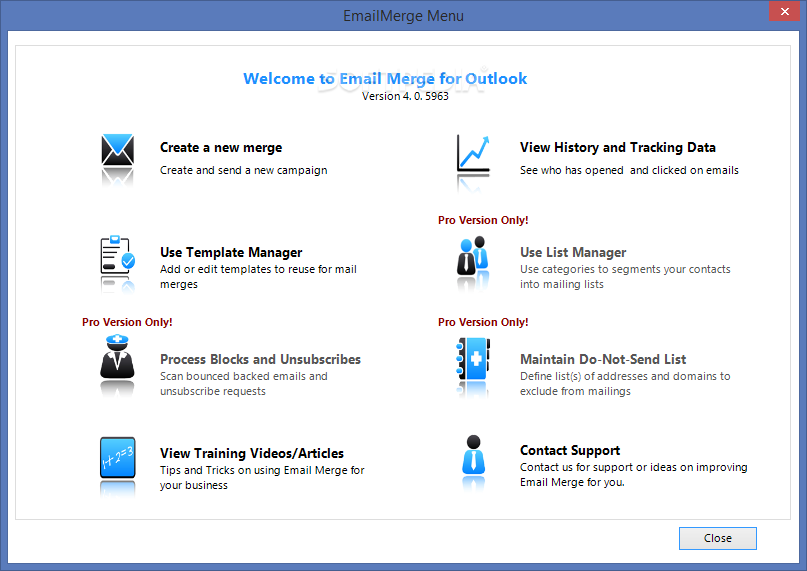
Task: Click 'Use categories to segments your contacts' text
Action: (625, 276)
